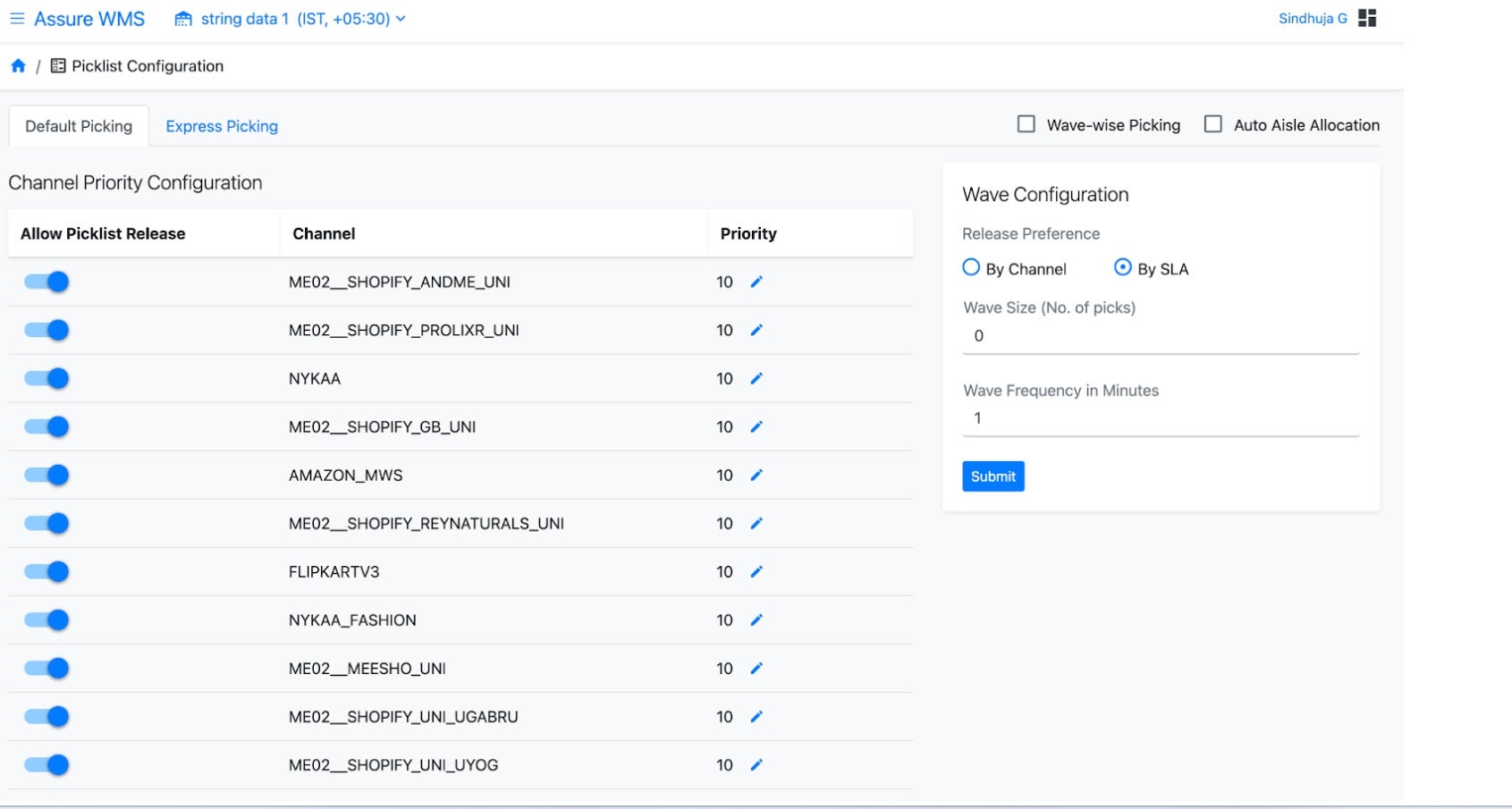Submit the wave configuration
The width and height of the screenshot is (1512, 809).
click(x=993, y=476)
